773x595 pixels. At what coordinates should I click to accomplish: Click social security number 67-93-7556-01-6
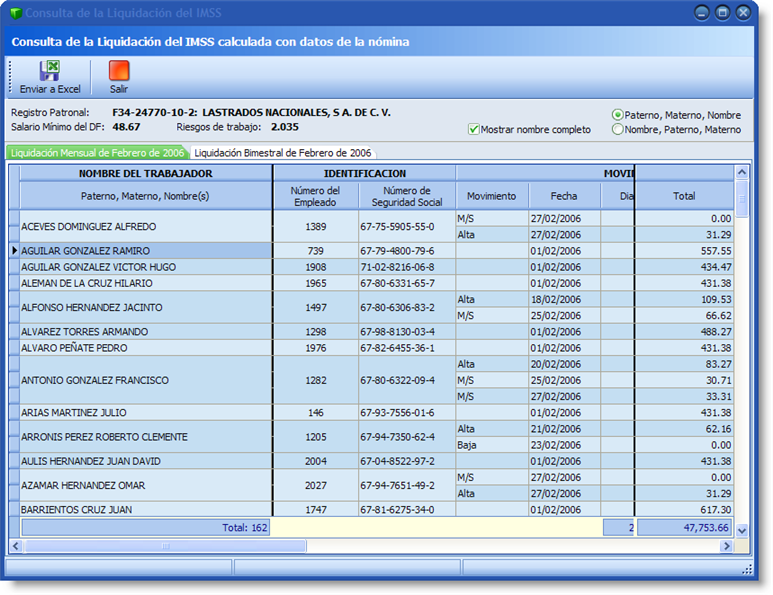[407, 413]
